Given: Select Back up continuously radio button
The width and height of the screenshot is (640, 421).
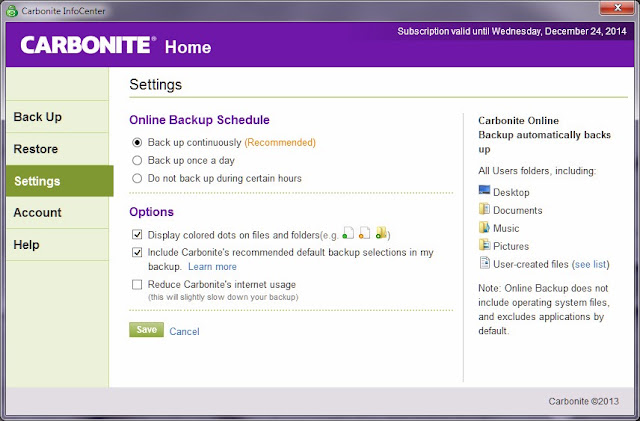Looking at the screenshot, I should (x=137, y=143).
